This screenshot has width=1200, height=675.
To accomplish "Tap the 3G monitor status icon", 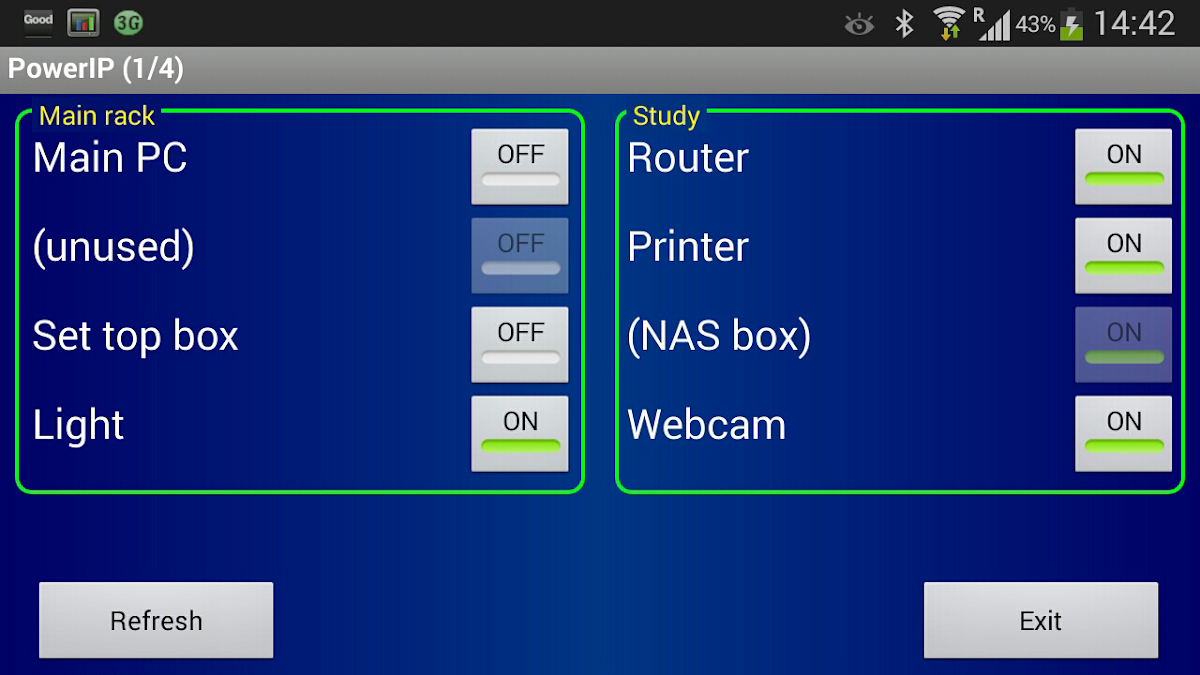I will (x=128, y=22).
